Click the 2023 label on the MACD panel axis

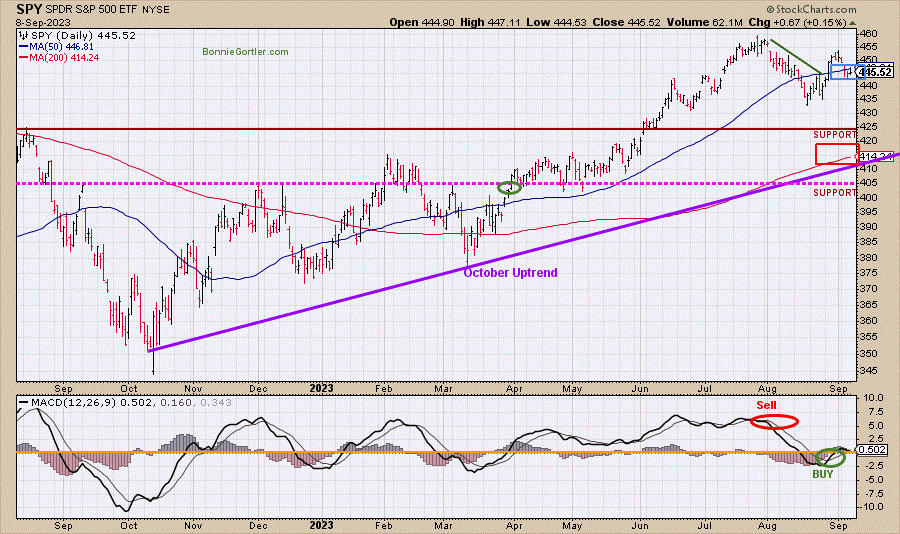pos(321,525)
